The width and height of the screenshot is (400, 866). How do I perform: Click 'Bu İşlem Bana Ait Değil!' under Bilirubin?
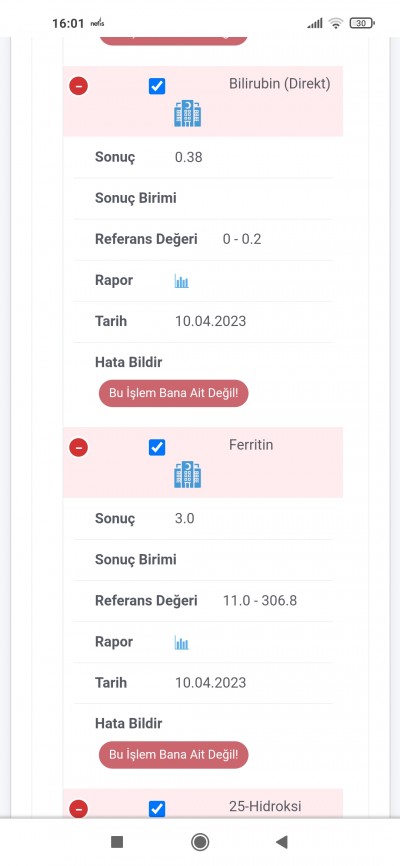pos(173,393)
